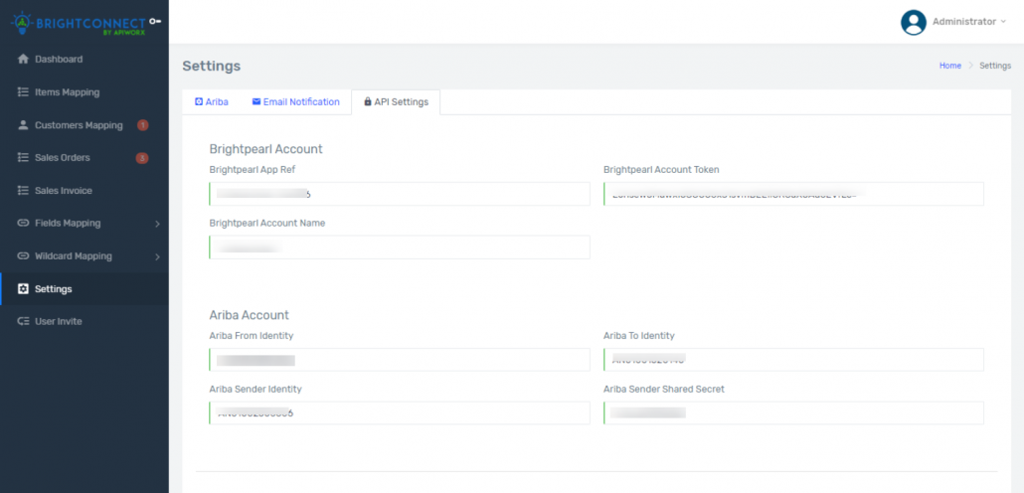Click the Brightpearl Account section heading
Image resolution: width=1024 pixels, height=493 pixels.
[x=266, y=149]
